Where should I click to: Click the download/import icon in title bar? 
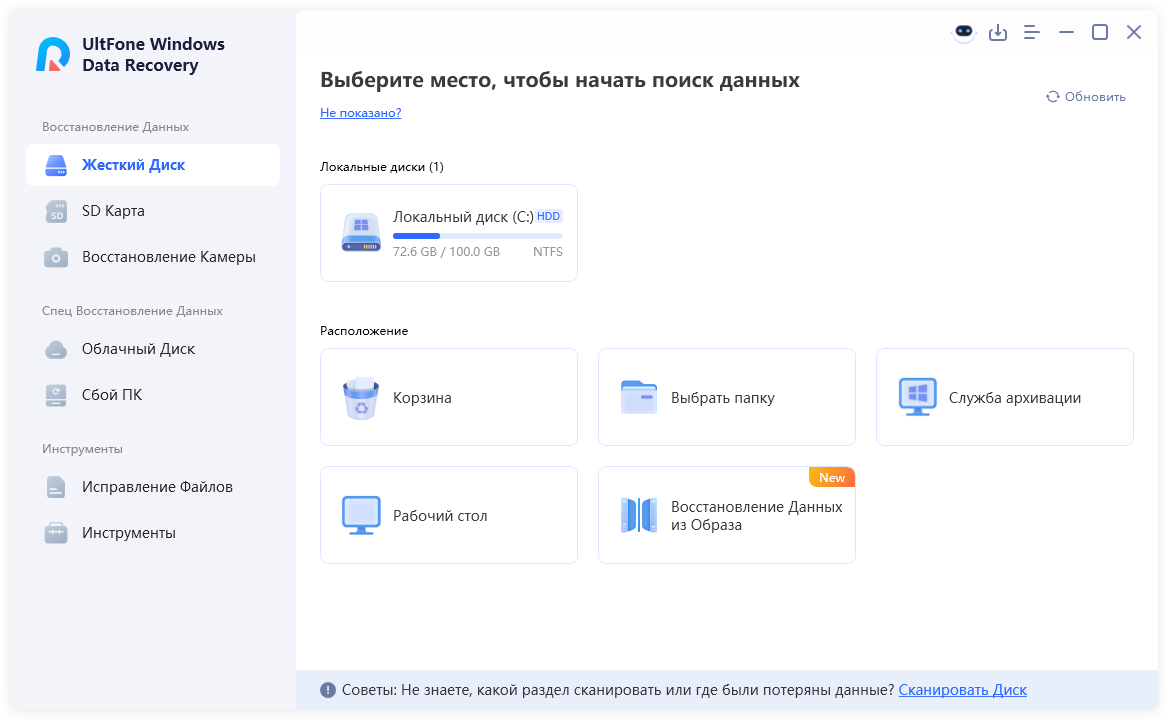pyautogui.click(x=998, y=33)
